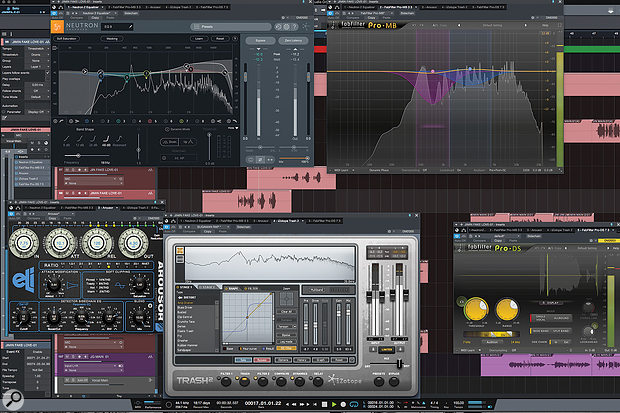Open the Group None dropdown in the inspector
620x413 pixels.
click(x=38, y=61)
